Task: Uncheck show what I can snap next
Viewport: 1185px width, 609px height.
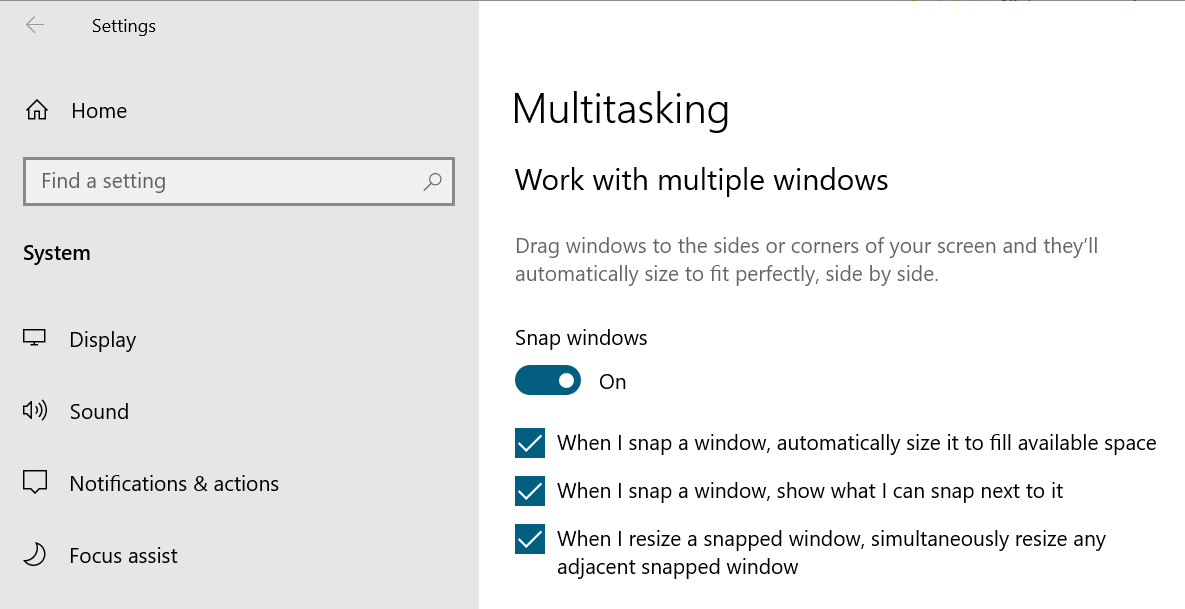Action: [530, 491]
